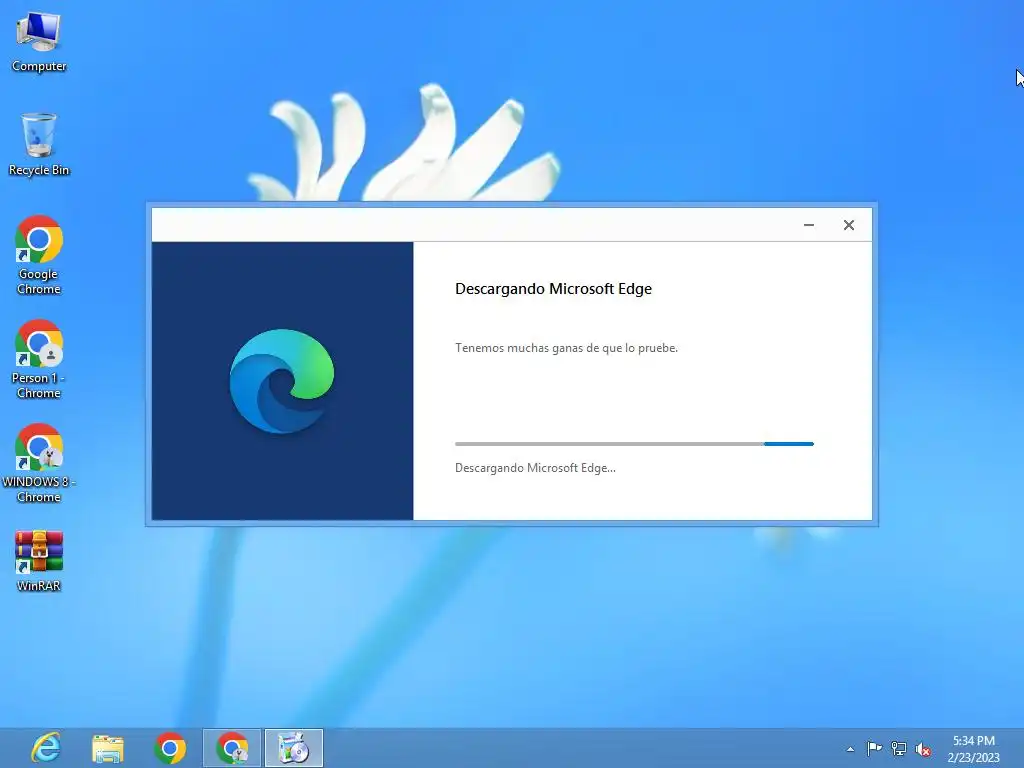
Task: Select the WINDOWS 8 - Chrome shortcut
Action: click(x=39, y=463)
